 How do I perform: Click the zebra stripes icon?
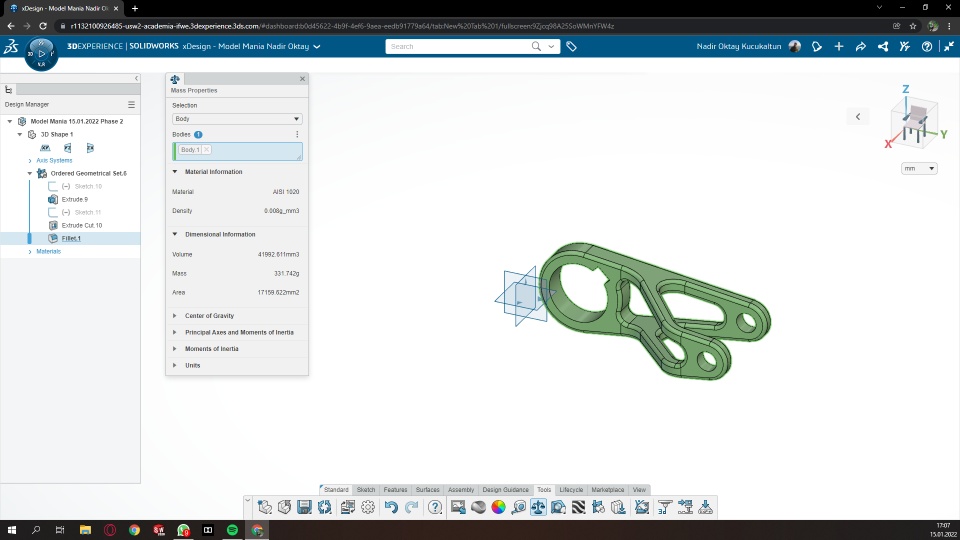(x=579, y=507)
